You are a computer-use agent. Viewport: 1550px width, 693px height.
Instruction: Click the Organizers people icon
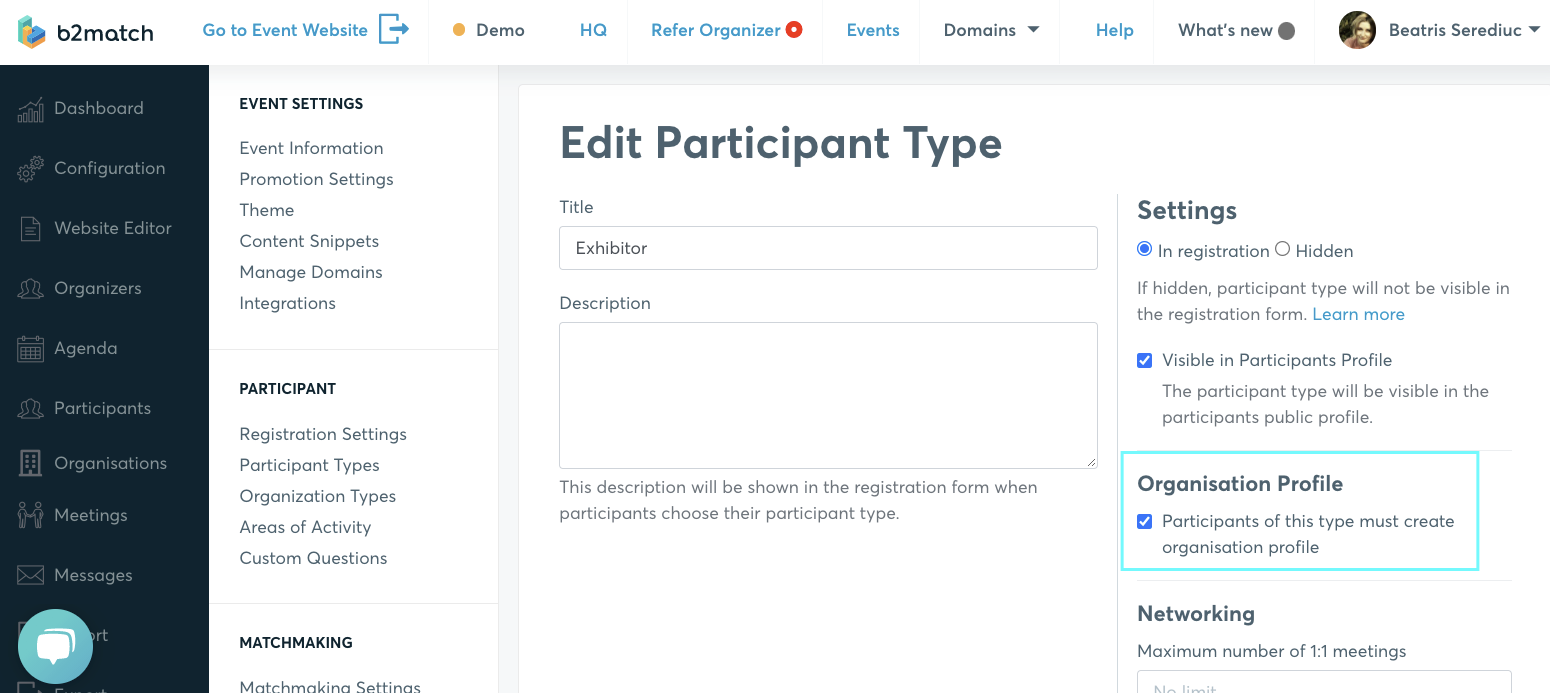(30, 289)
